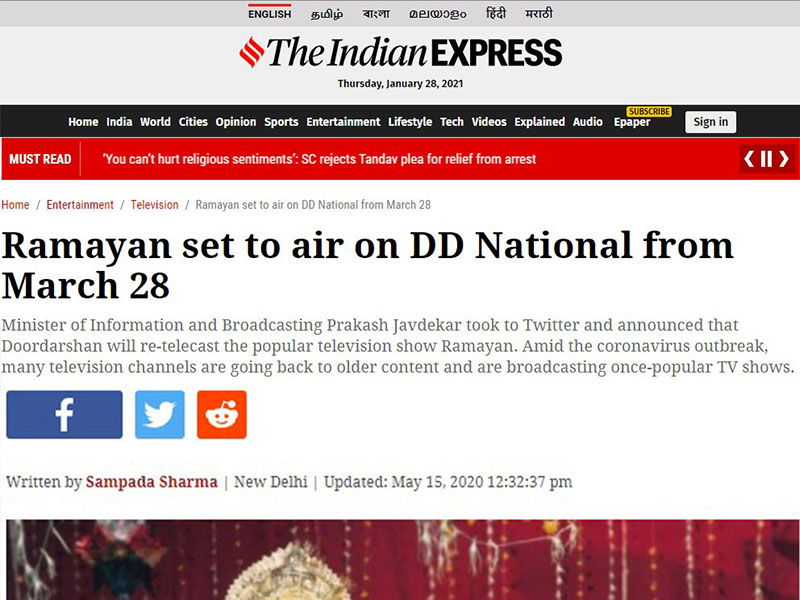Viewport: 800px width, 600px height.
Task: Go to the Sports section
Action: (281, 122)
